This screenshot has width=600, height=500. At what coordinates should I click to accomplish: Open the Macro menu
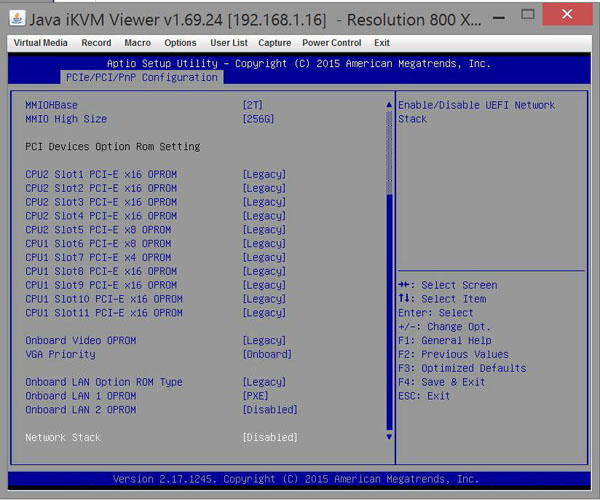138,43
